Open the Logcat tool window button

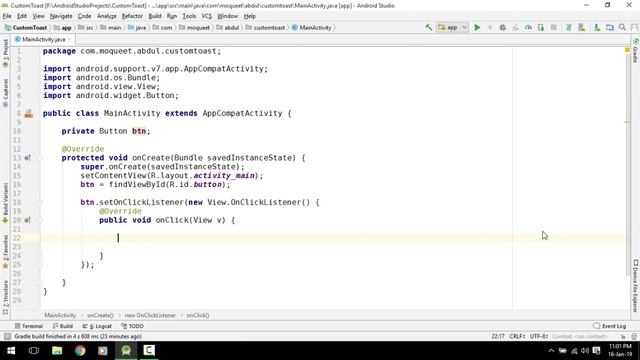97,326
